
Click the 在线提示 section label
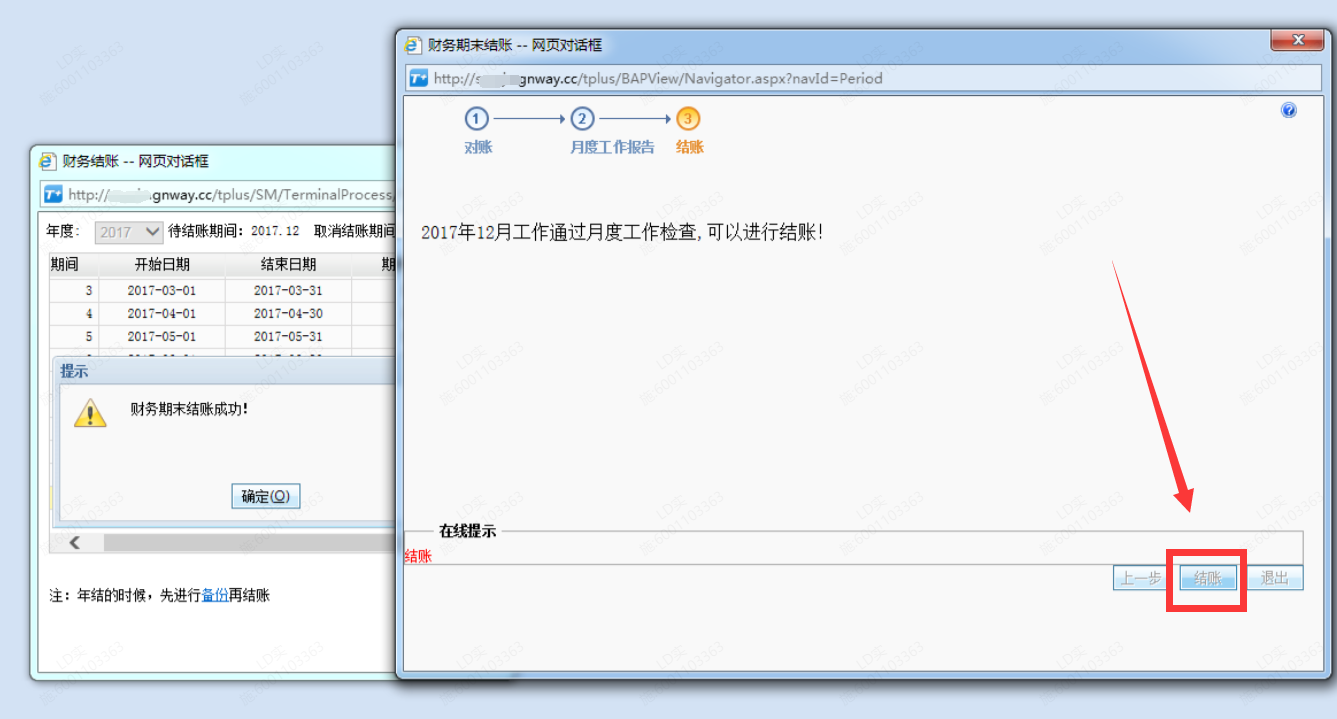point(467,531)
